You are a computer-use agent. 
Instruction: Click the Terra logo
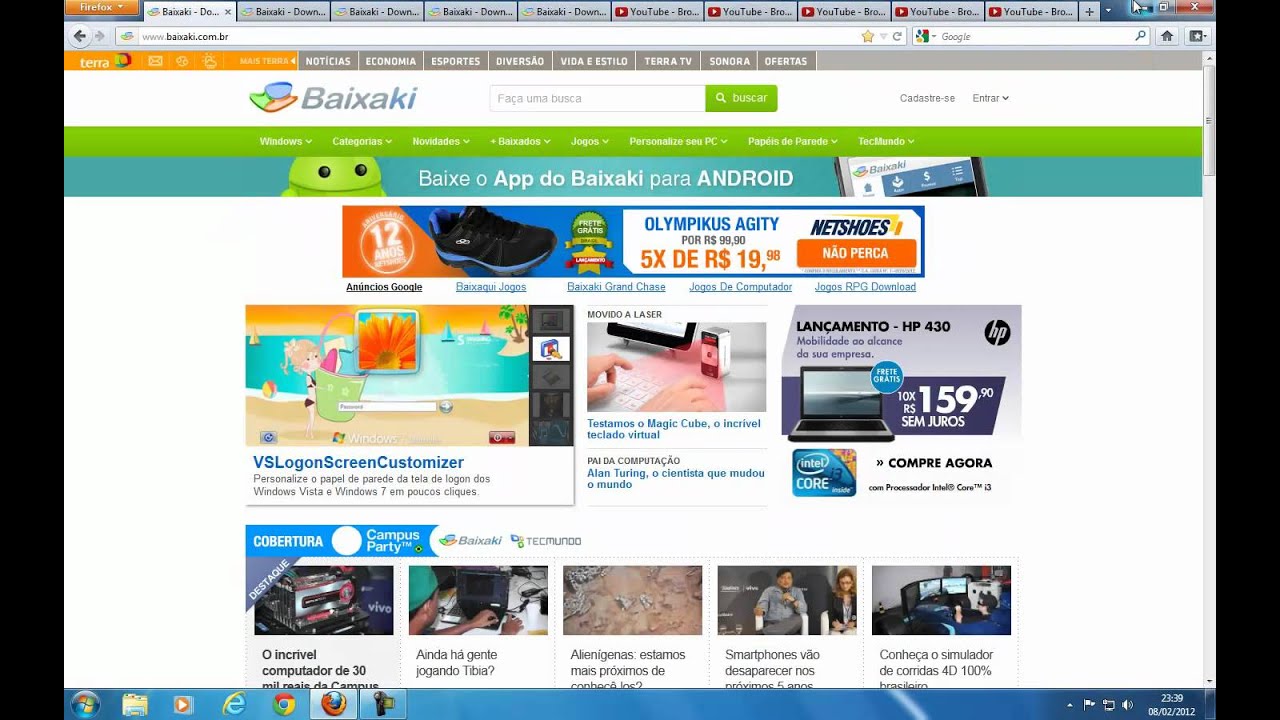point(104,61)
